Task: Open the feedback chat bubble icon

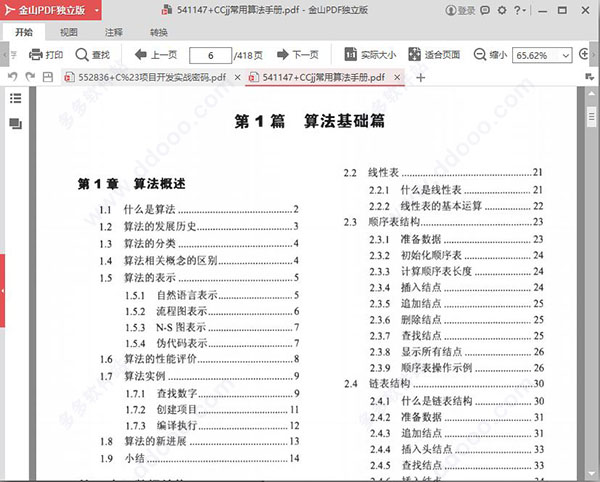Action: 485,10
